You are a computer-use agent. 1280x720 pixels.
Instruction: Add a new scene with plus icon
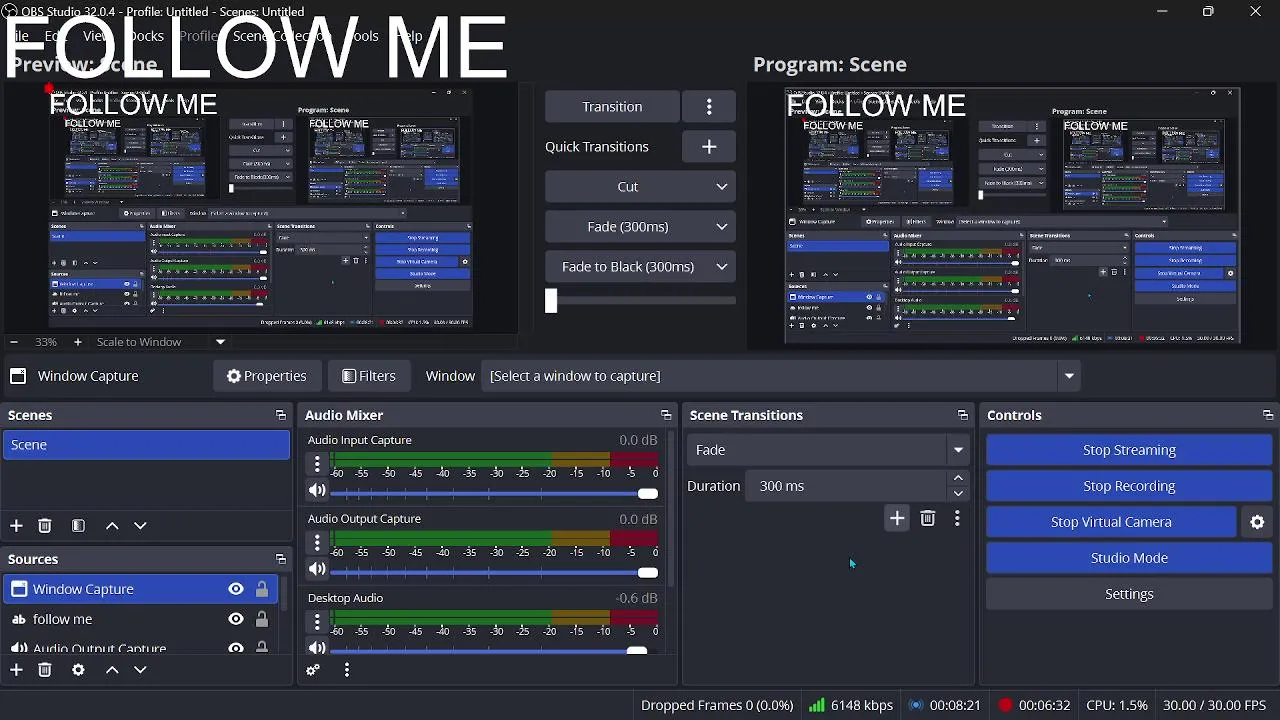coord(16,526)
